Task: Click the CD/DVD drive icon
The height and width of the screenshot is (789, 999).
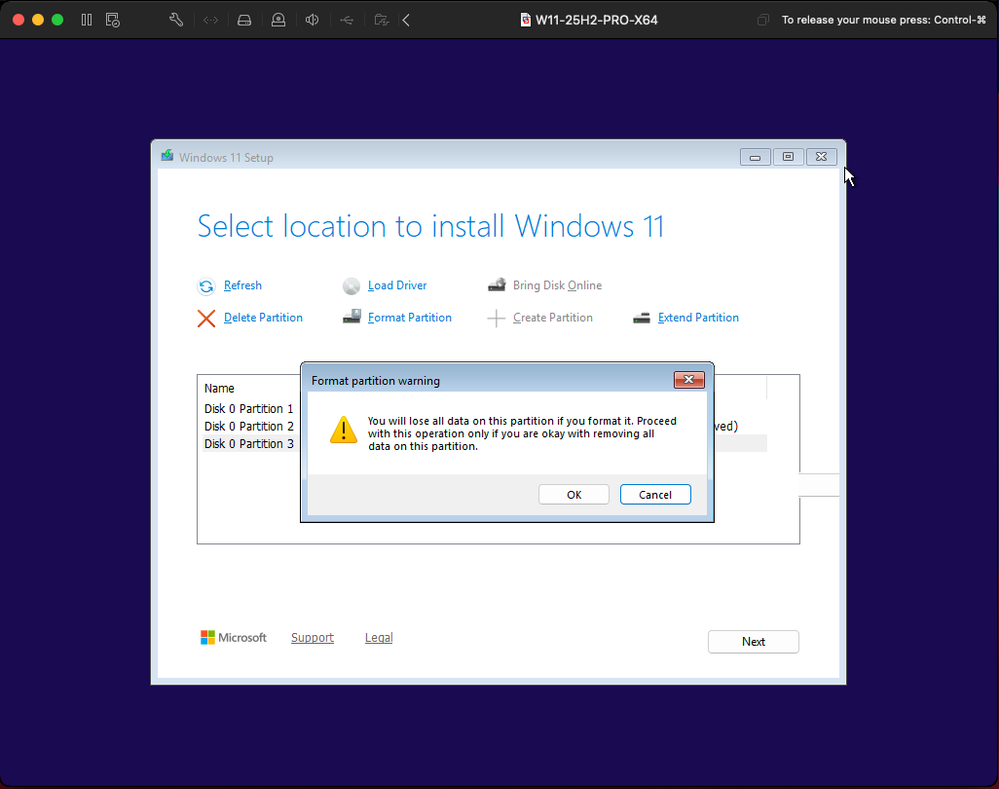Action: [x=278, y=20]
